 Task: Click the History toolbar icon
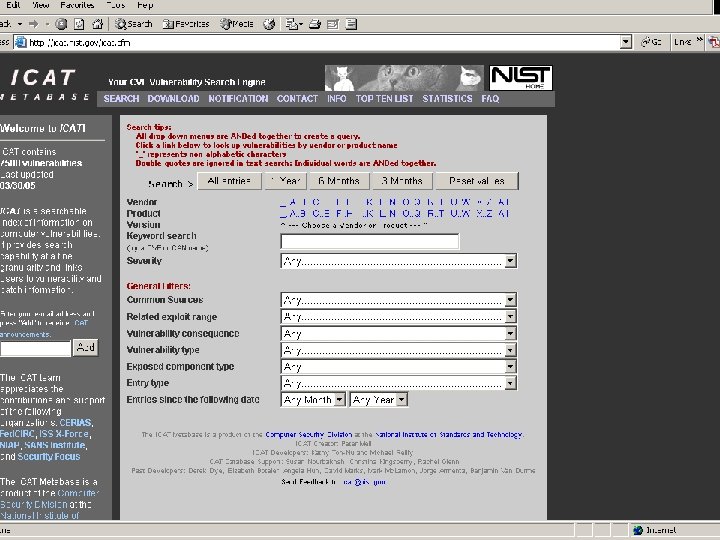tap(269, 24)
